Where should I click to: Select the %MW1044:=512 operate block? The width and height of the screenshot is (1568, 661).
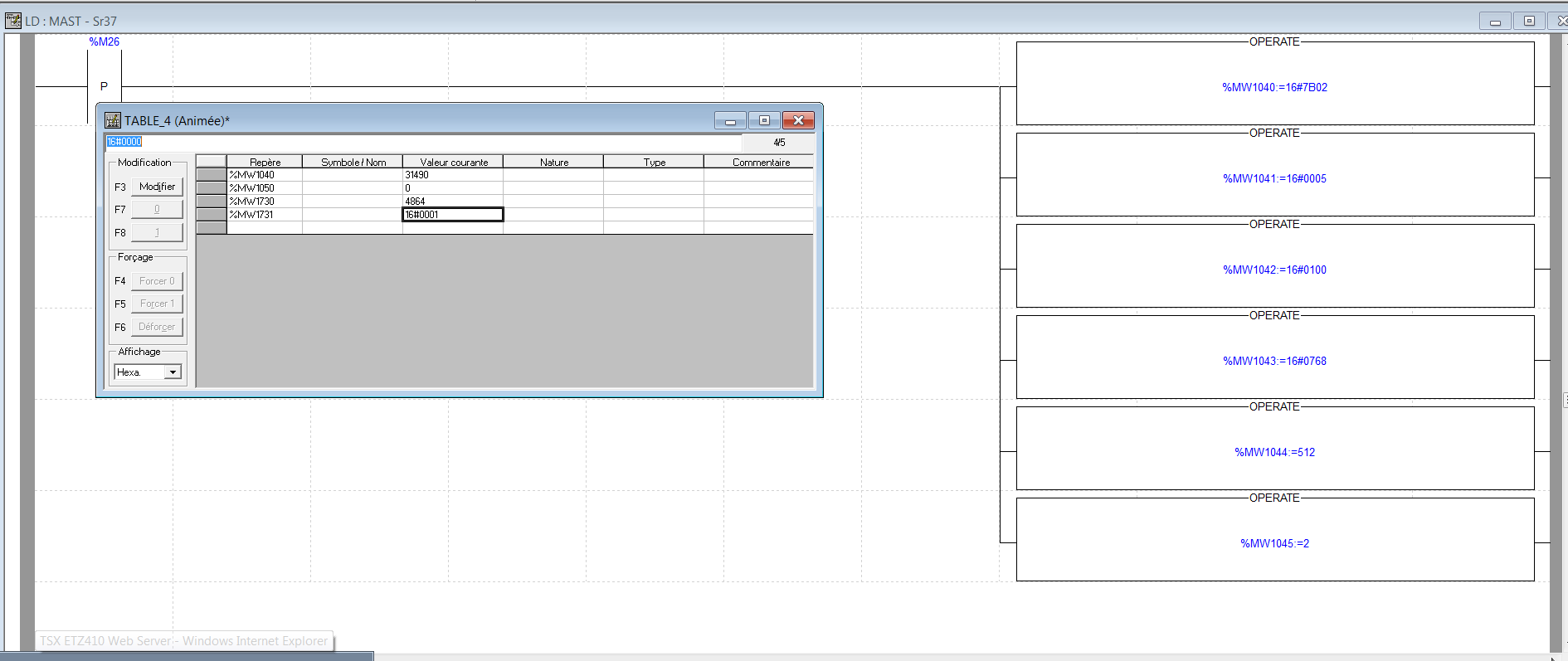[x=1274, y=452]
